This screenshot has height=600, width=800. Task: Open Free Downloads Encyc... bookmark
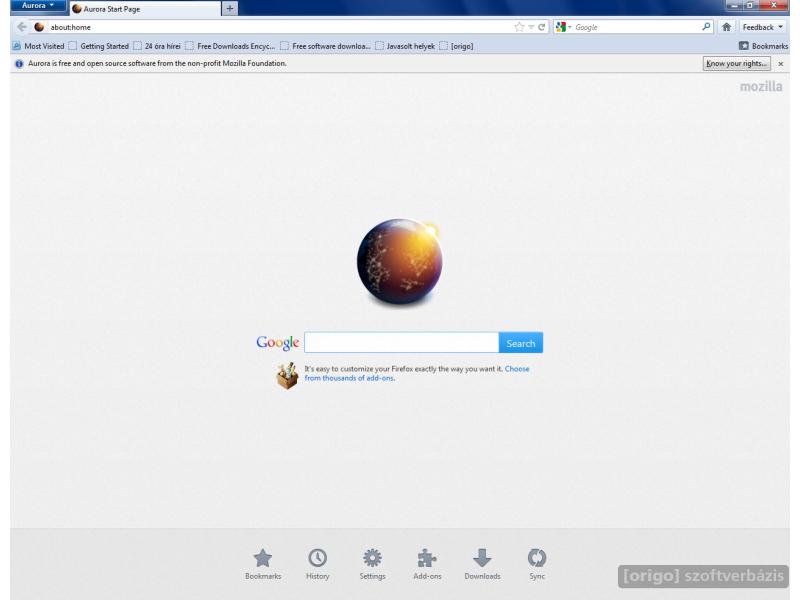point(231,46)
